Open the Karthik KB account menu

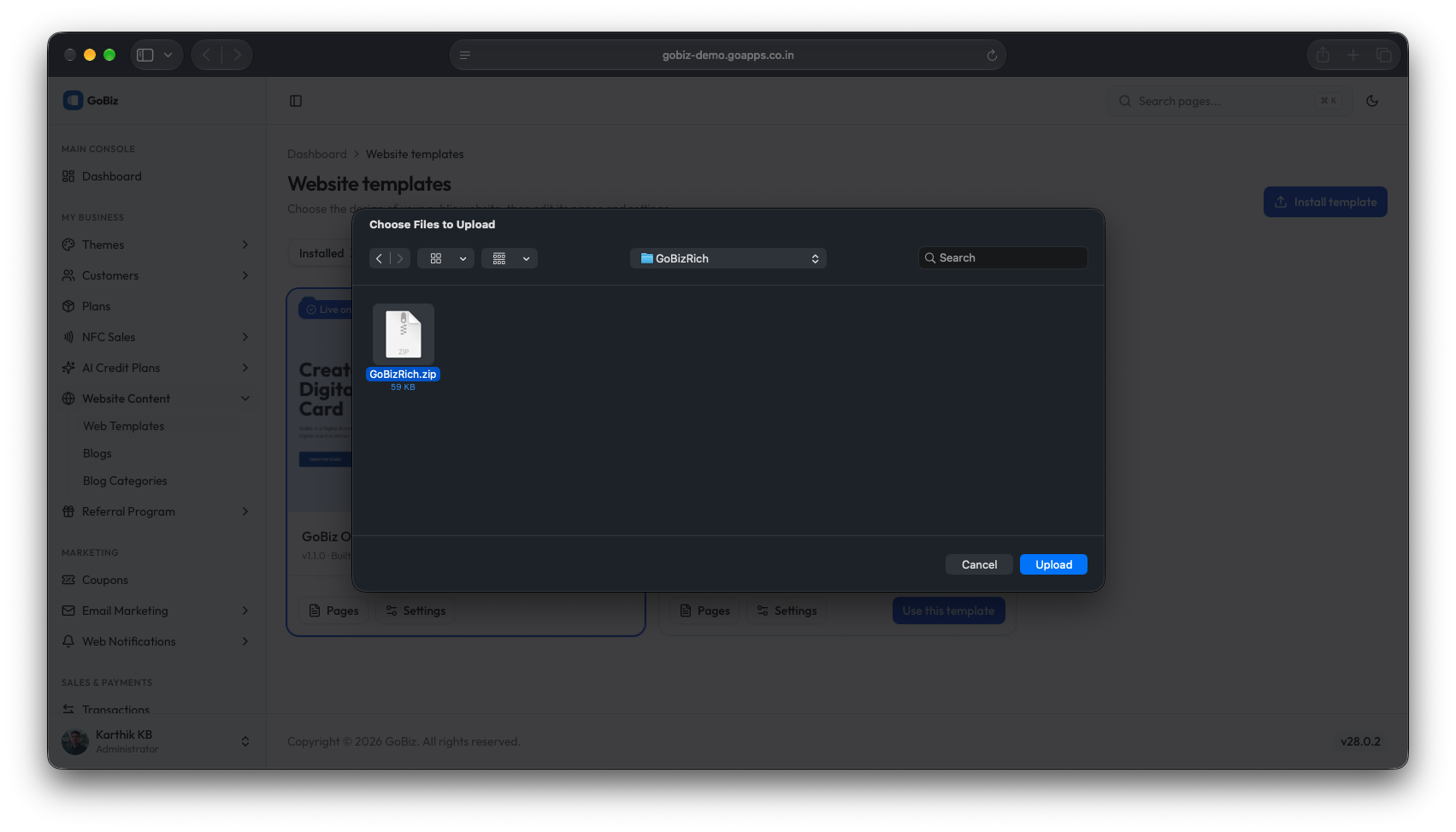click(156, 741)
